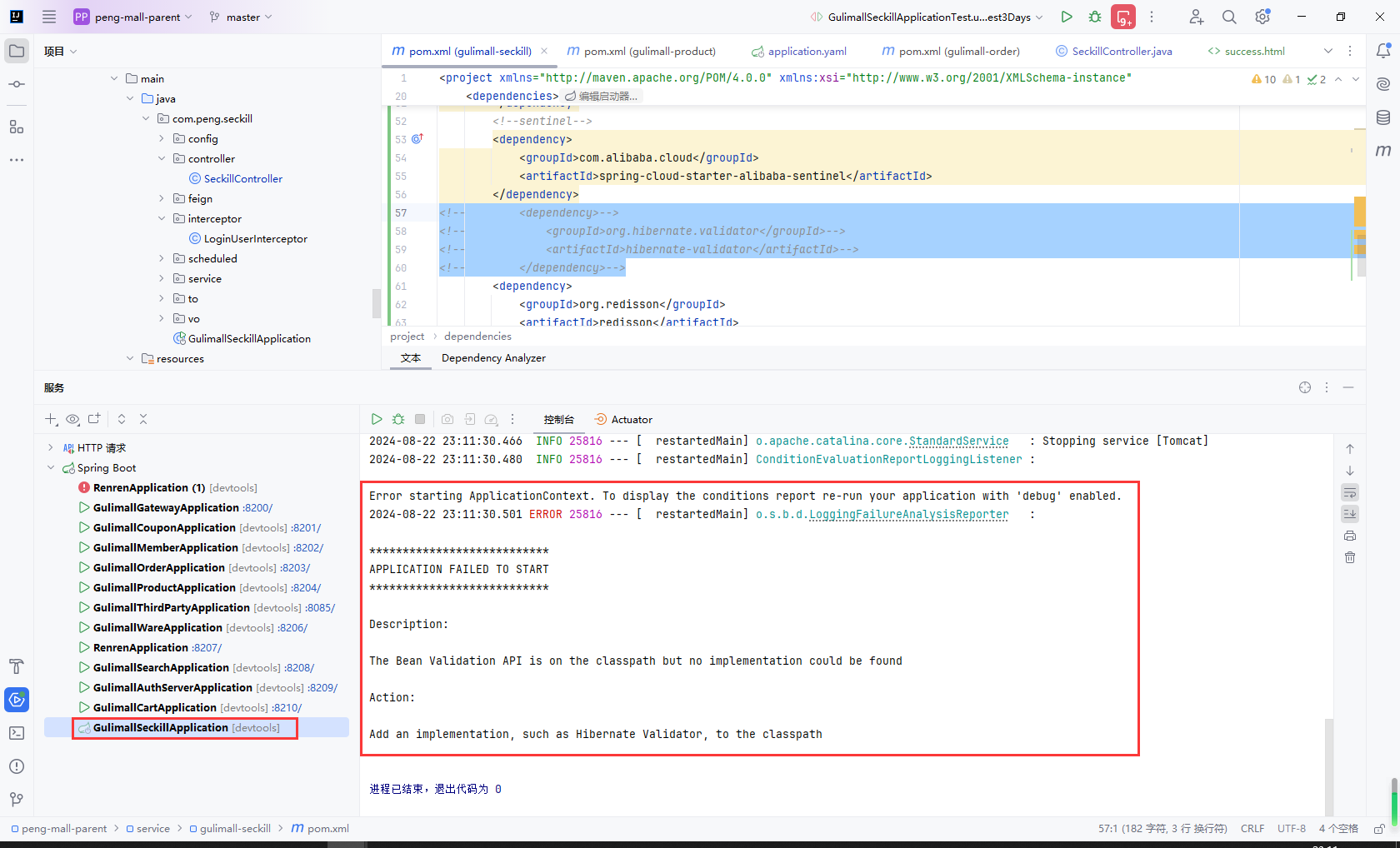Clear console output with trash icon
The image size is (1400, 848).
pyautogui.click(x=1350, y=557)
